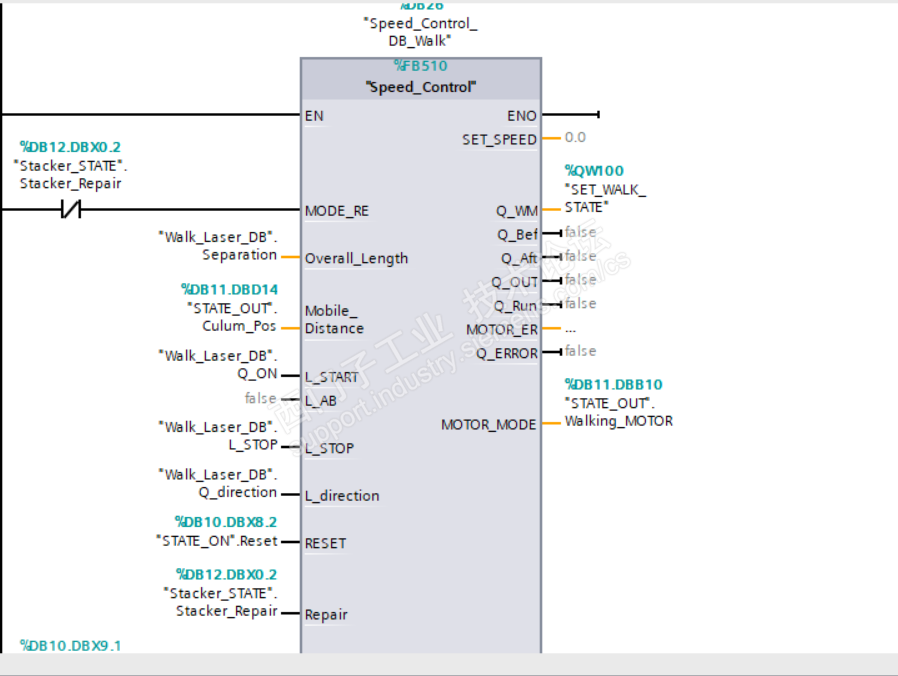Click the Overall_Length input pin
Image resolution: width=898 pixels, height=676 pixels.
point(356,258)
